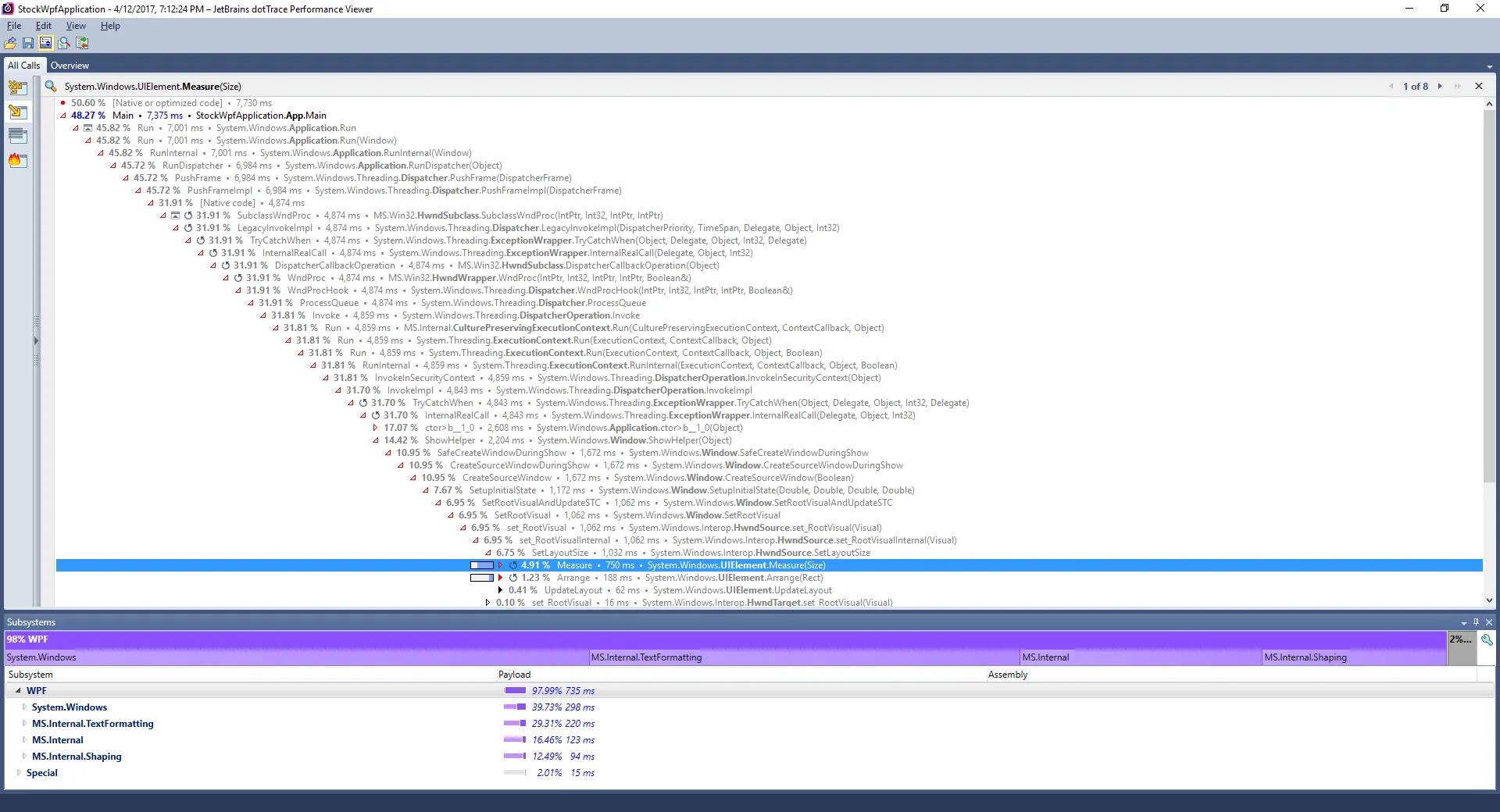Click the recursion icon on the LegacyInvokeImpl row
The width and height of the screenshot is (1500, 812).
pos(188,228)
